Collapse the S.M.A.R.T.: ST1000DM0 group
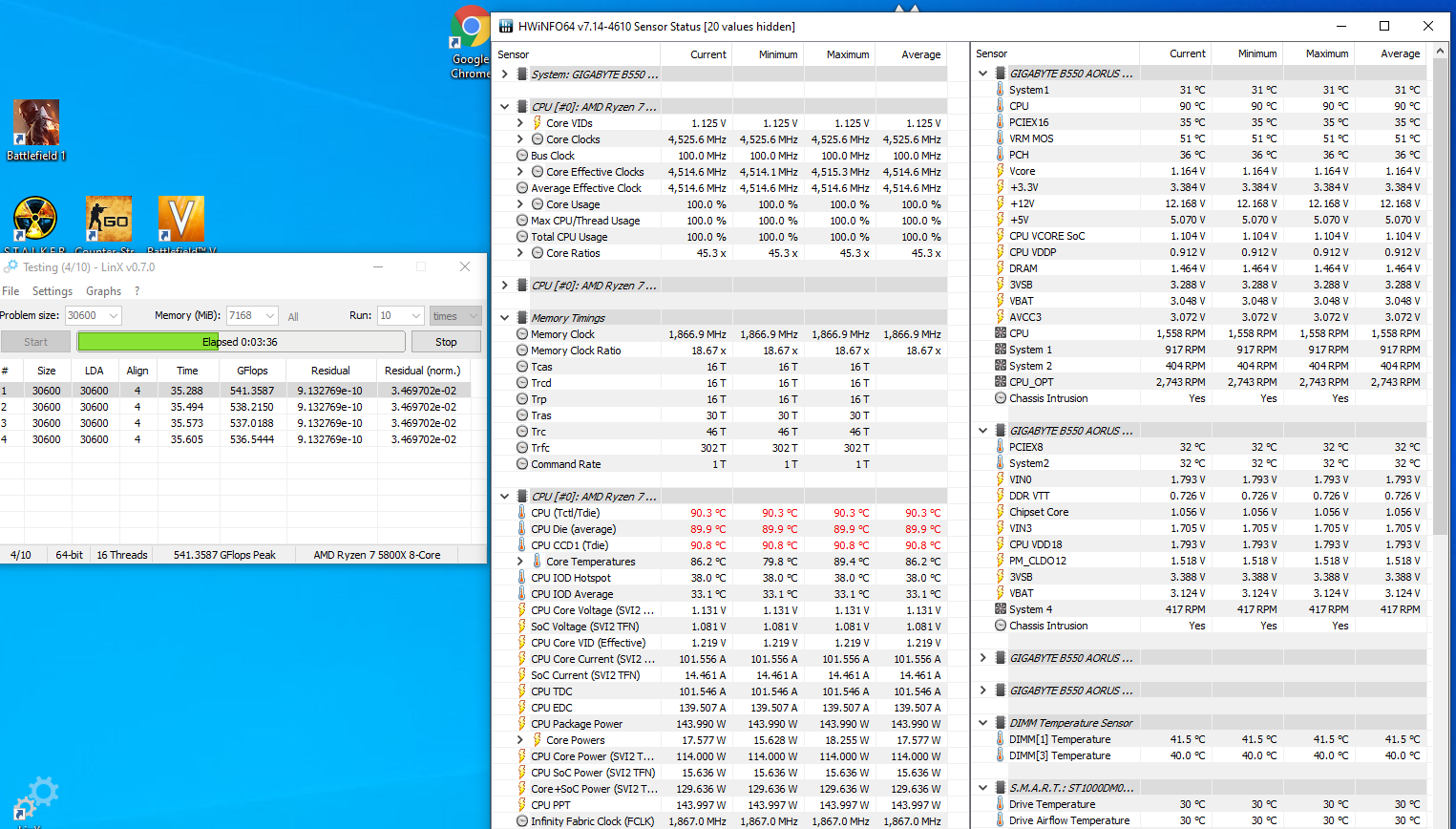Viewport: 1456px width, 829px height. coord(982,788)
